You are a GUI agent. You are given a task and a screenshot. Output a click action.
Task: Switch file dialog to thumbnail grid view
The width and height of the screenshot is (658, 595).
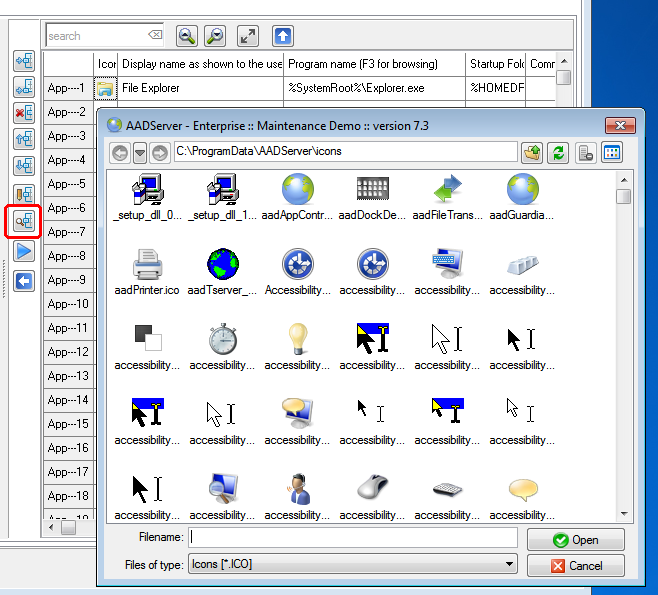pyautogui.click(x=612, y=153)
